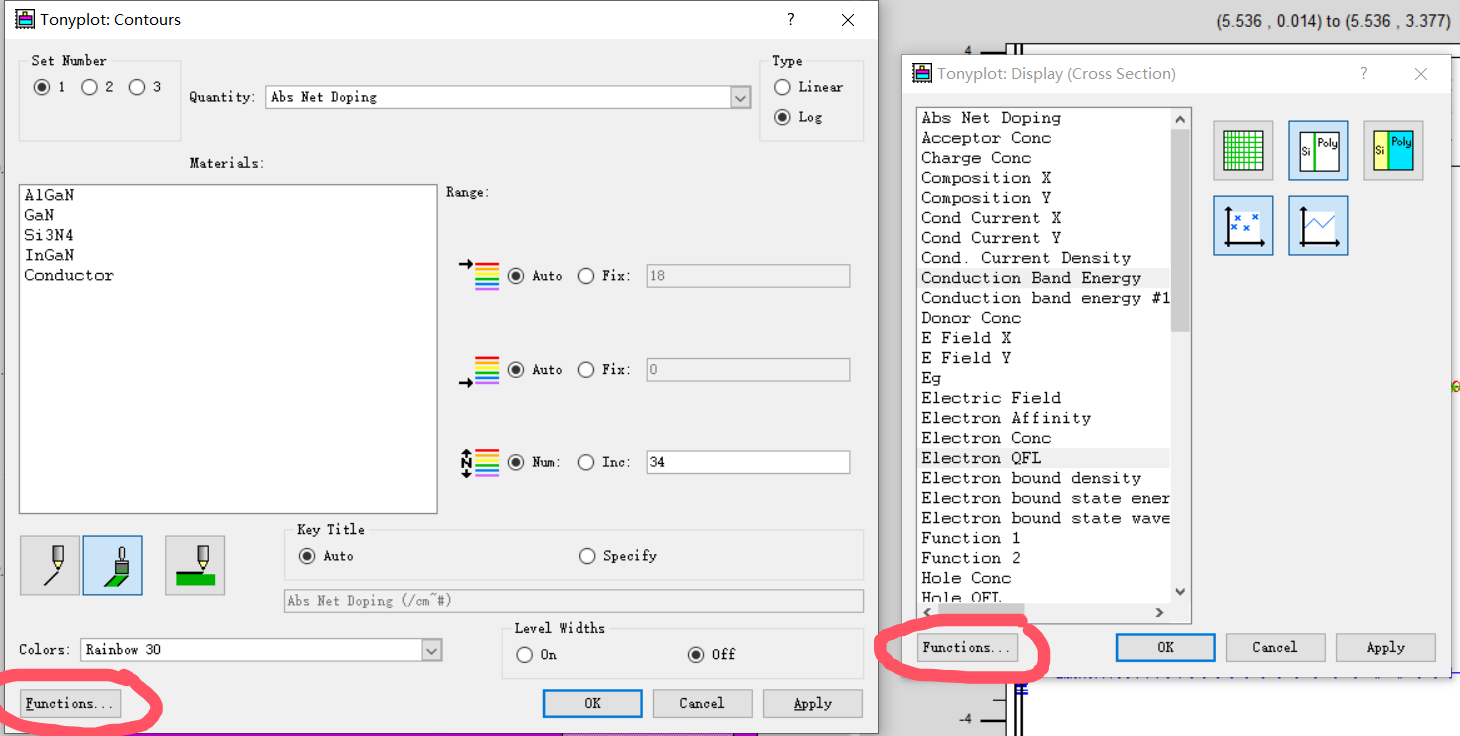1460x736 pixels.
Task: Open the Quantity dropdown
Action: (x=740, y=97)
